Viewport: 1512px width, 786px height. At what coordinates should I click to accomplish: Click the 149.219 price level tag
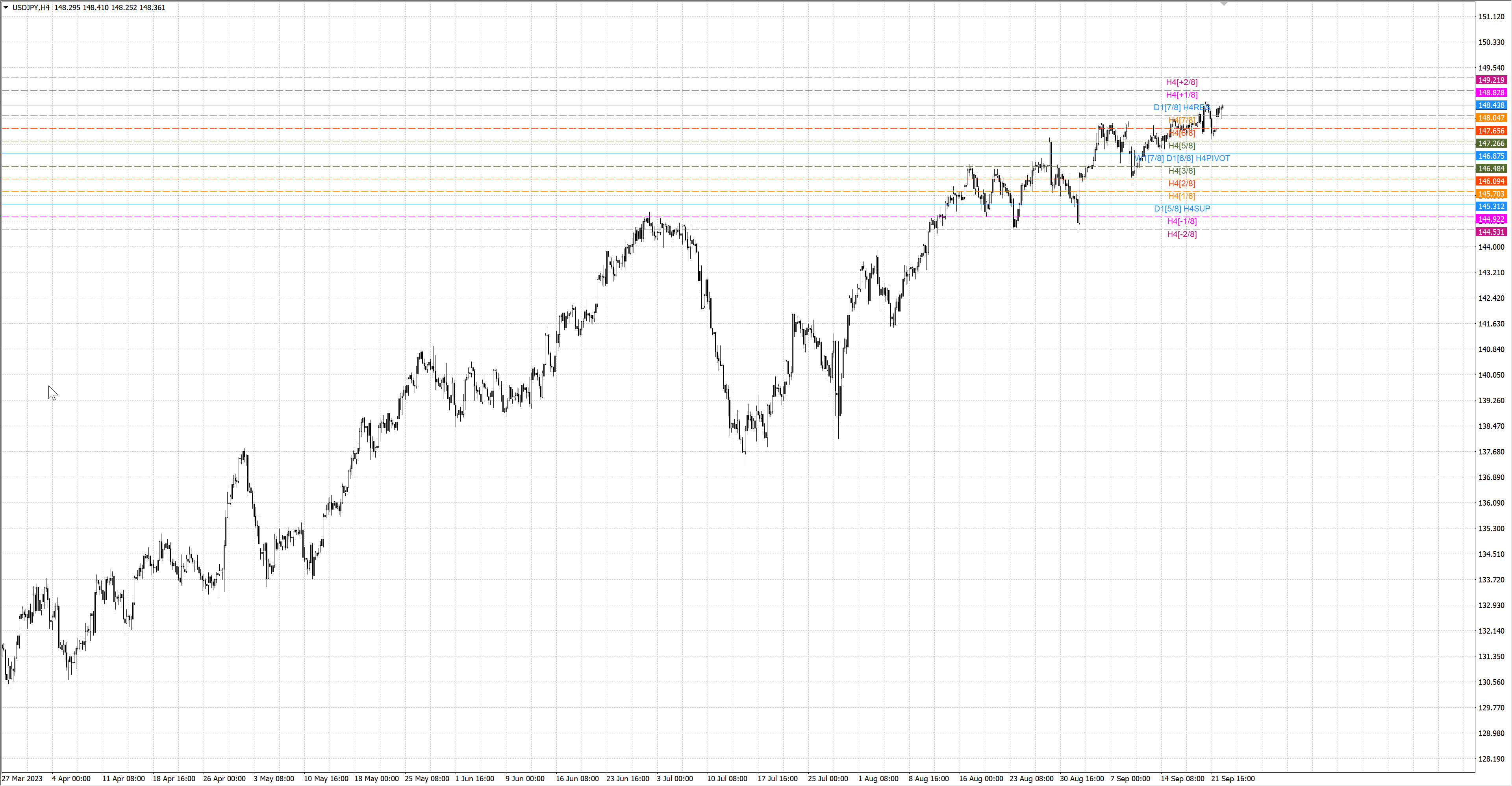pos(1491,80)
